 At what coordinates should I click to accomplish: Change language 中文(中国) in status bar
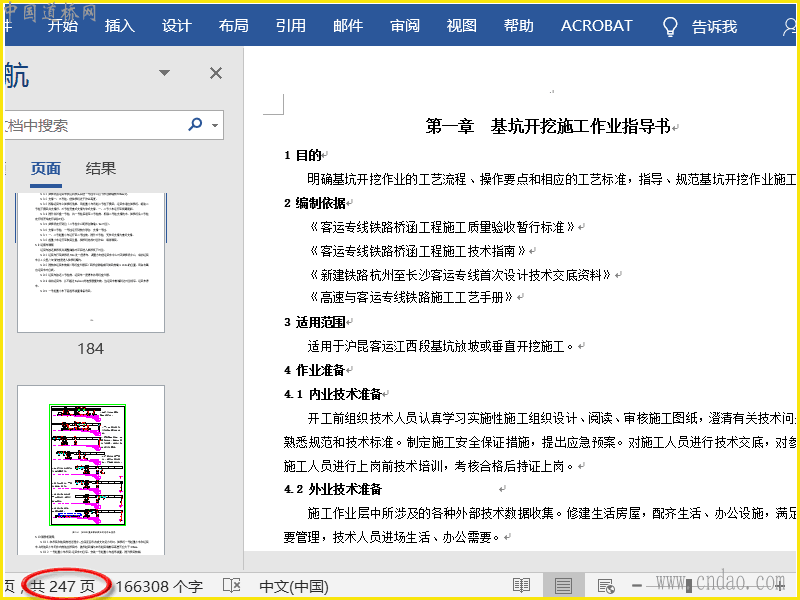(x=294, y=586)
